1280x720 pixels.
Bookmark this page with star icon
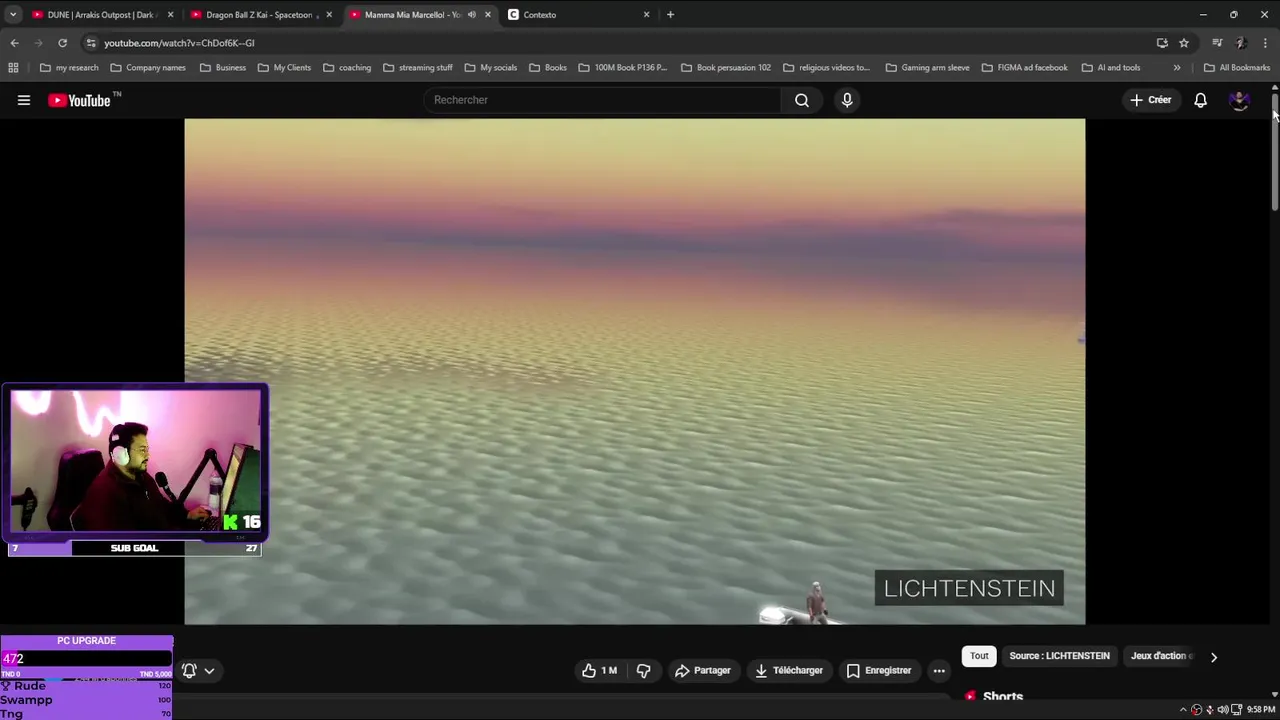[1184, 43]
